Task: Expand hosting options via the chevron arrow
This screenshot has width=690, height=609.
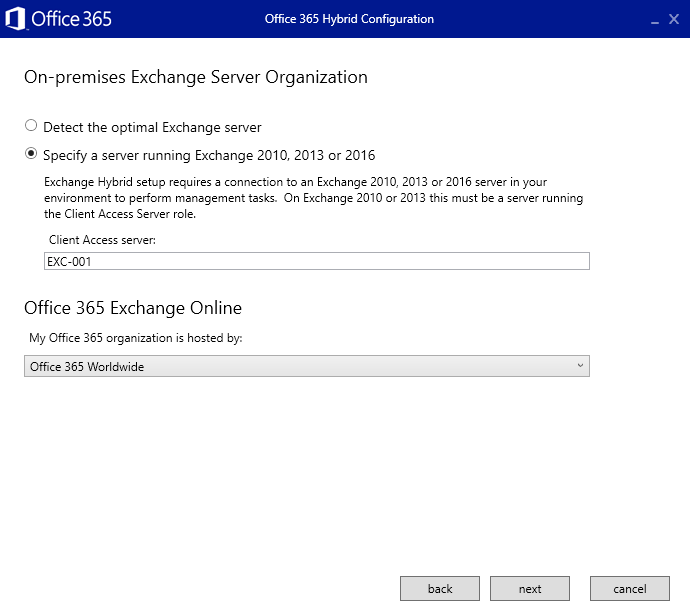Action: [580, 366]
